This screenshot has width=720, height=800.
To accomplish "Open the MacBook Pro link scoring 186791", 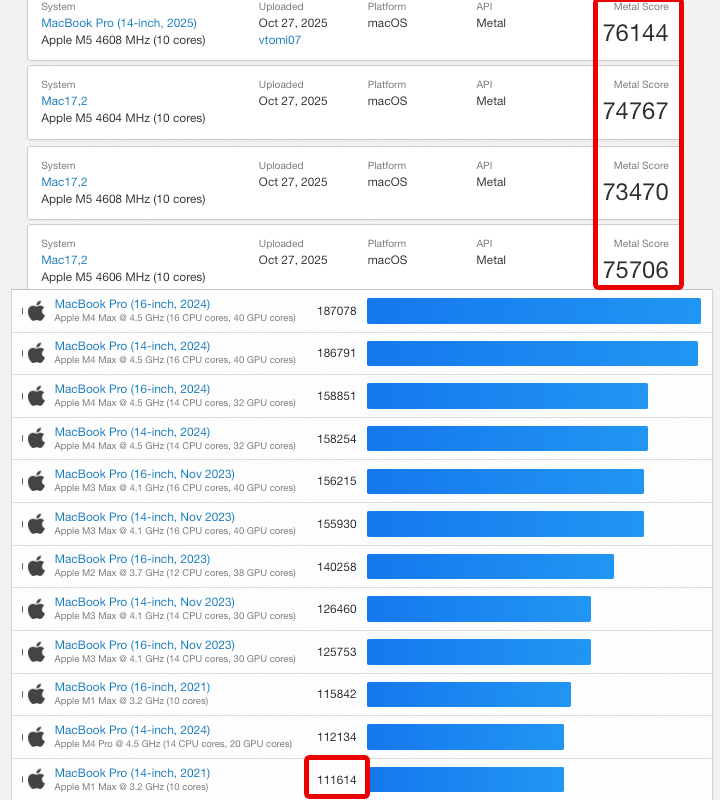I will tap(132, 346).
